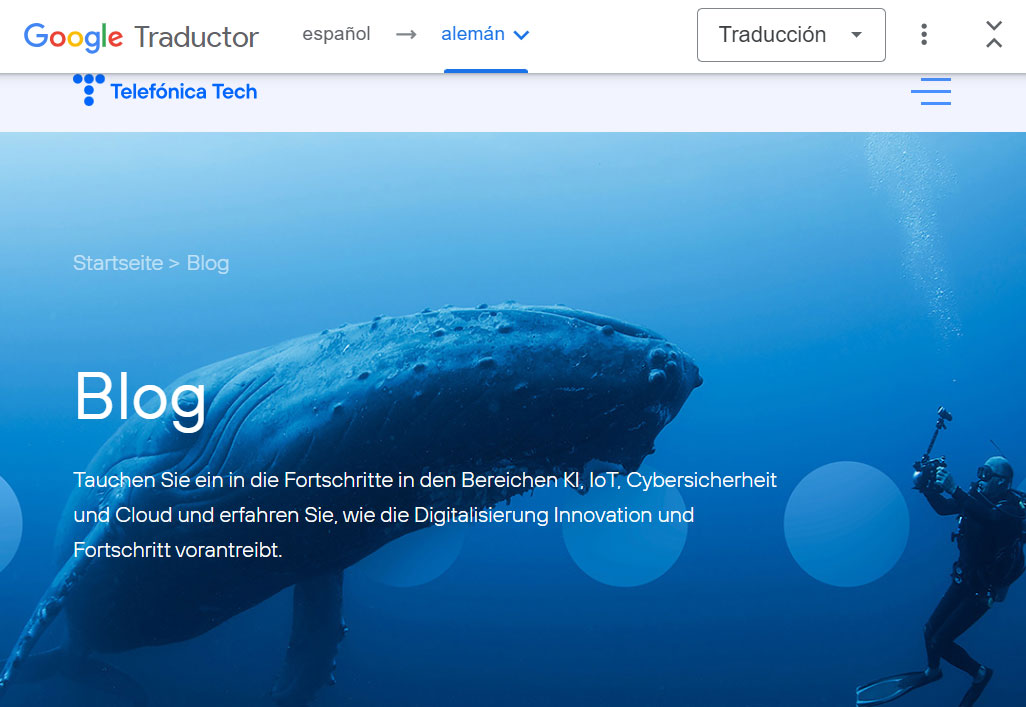The width and height of the screenshot is (1026, 707).
Task: Collapse the Google Translate toolbar
Action: [994, 35]
